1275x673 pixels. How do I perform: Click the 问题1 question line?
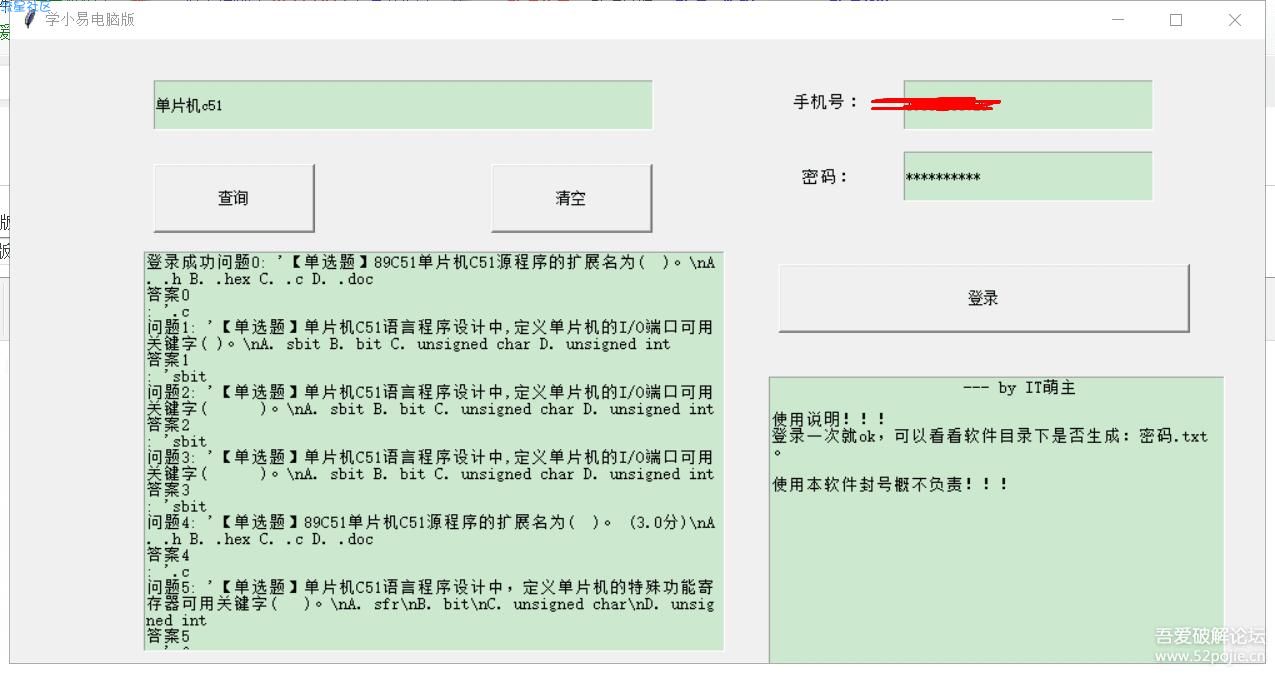430,327
